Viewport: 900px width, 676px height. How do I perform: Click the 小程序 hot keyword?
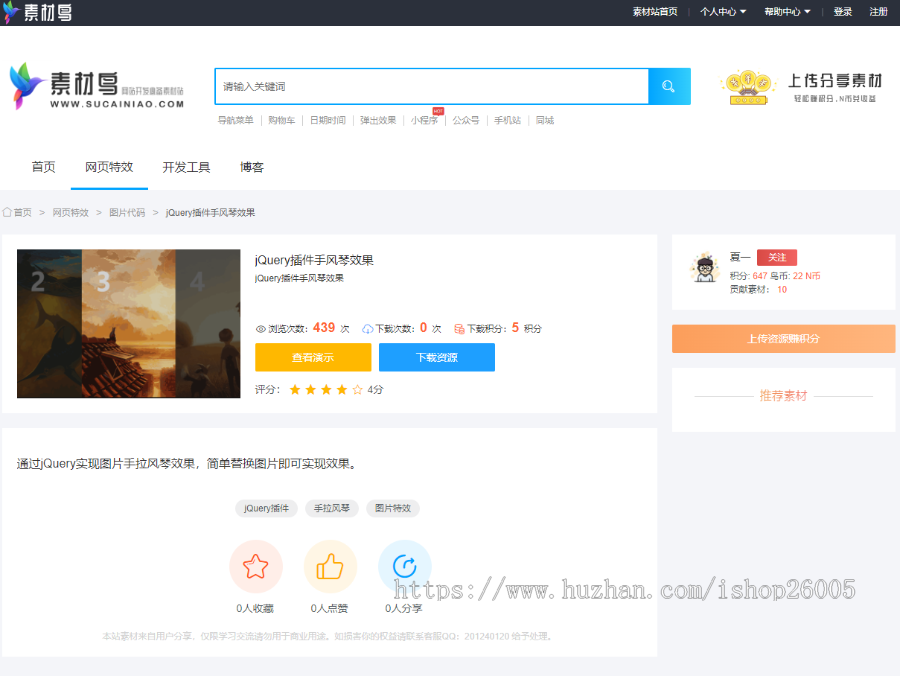(x=424, y=120)
